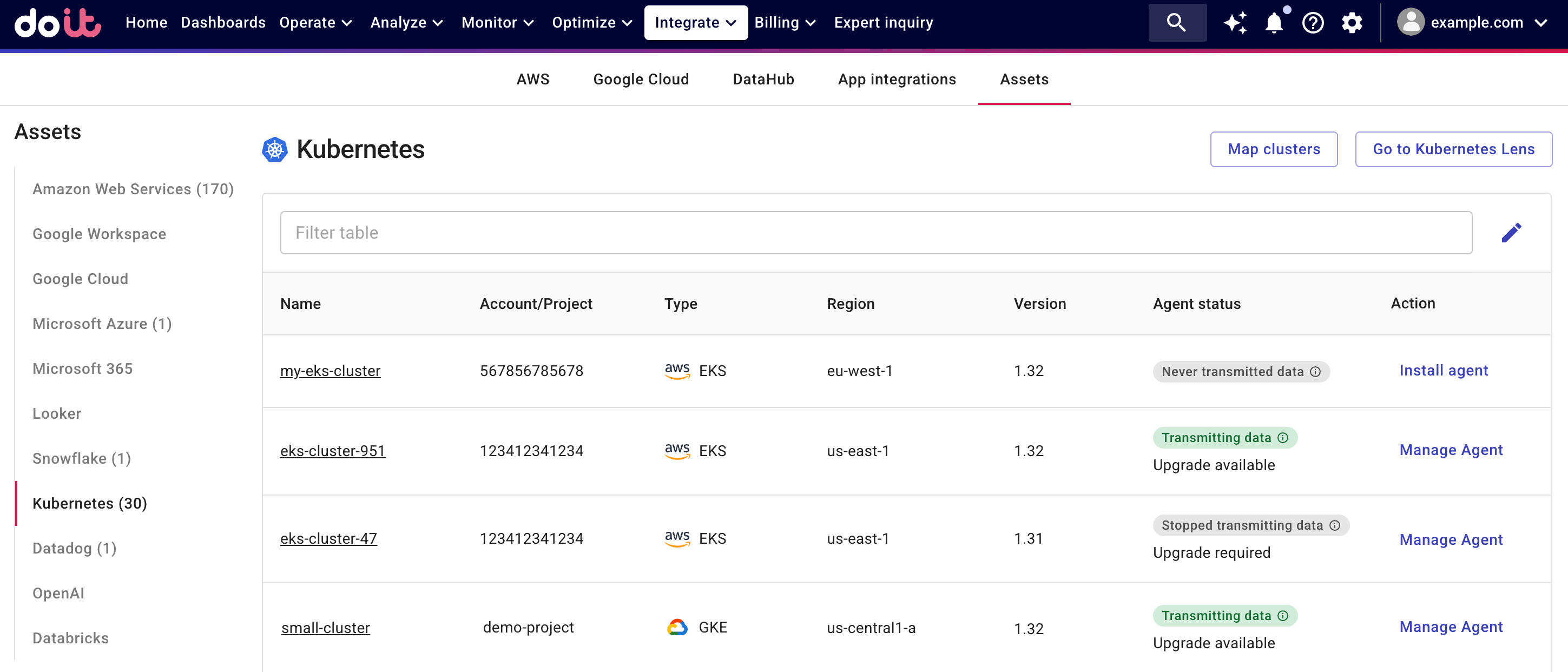Image resolution: width=1568 pixels, height=672 pixels.
Task: Open the notifications bell
Action: [x=1274, y=23]
